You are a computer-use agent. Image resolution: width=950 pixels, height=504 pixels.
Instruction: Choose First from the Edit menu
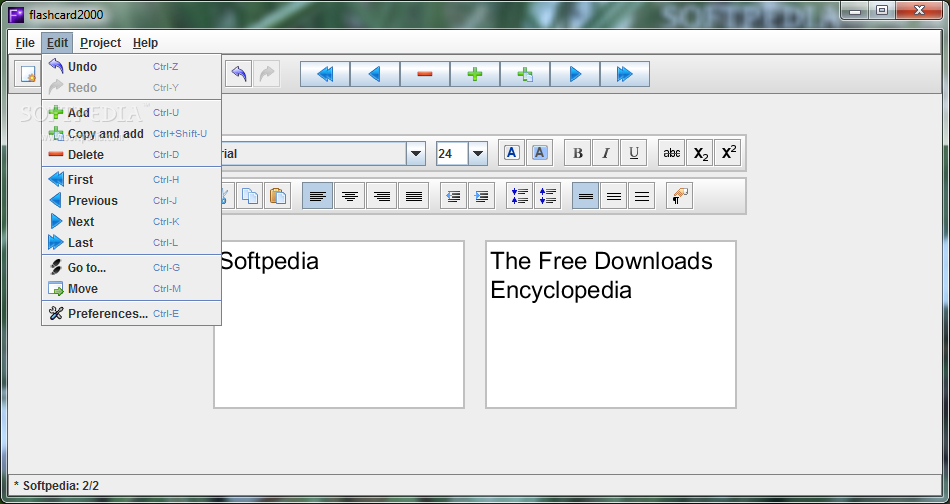[x=131, y=179]
